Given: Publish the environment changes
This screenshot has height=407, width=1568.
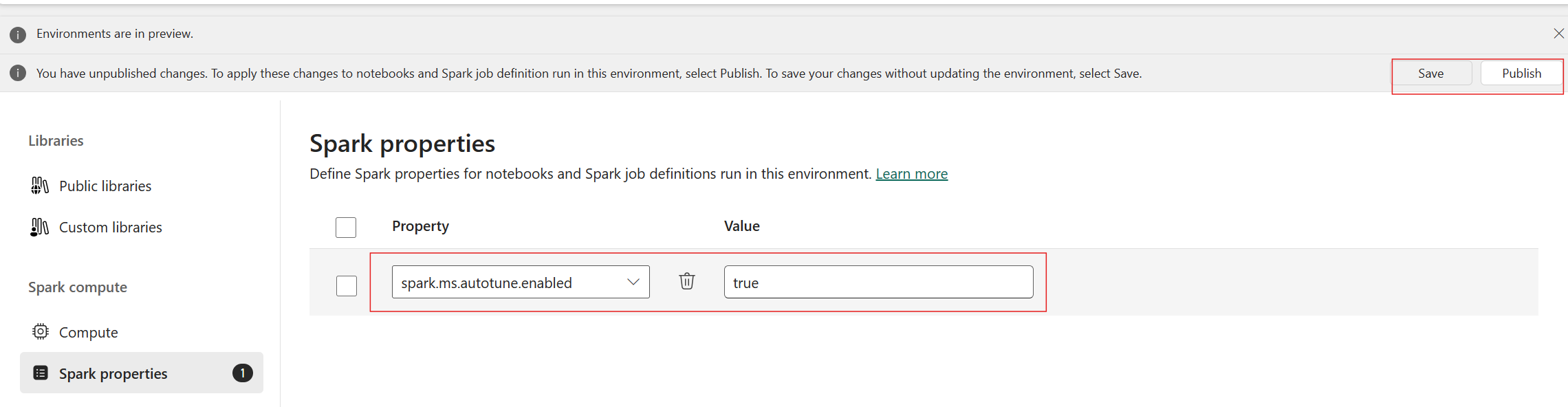Looking at the screenshot, I should click(x=1521, y=74).
